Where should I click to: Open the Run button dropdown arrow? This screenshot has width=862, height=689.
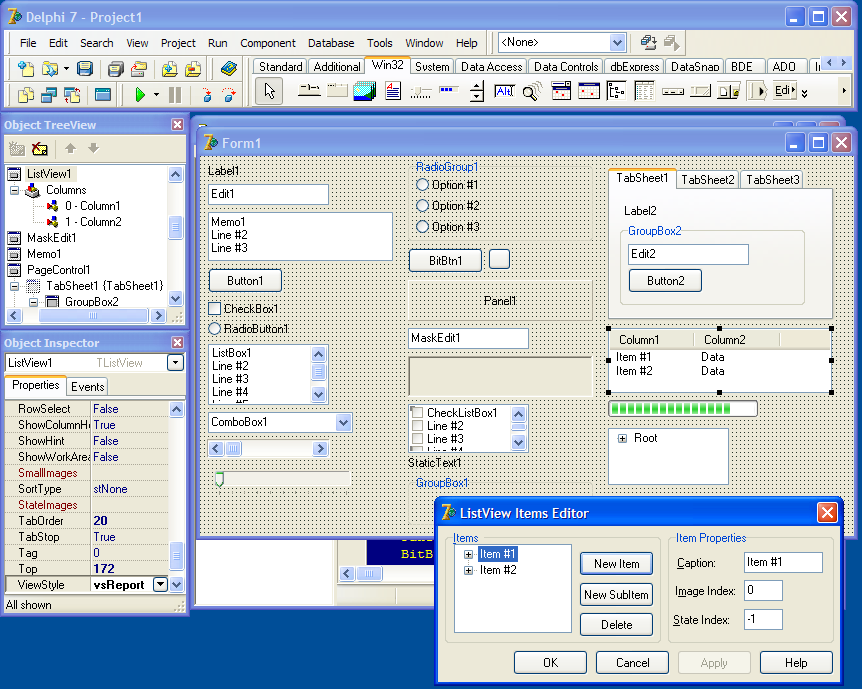(x=157, y=95)
